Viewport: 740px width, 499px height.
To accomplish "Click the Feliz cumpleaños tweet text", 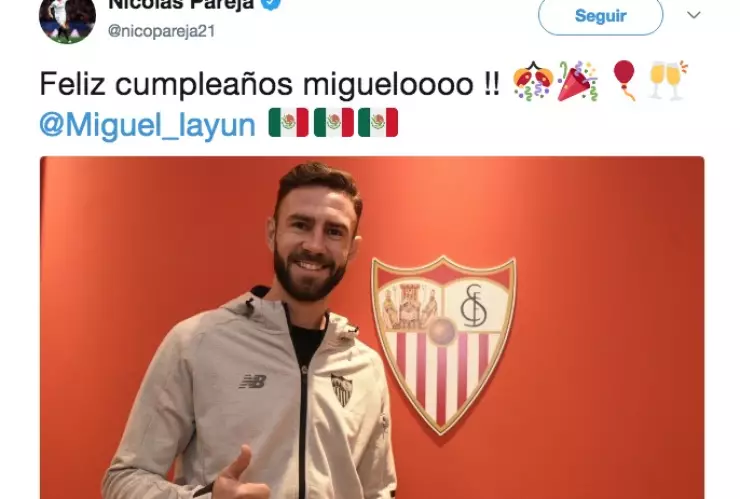I will click(x=269, y=84).
